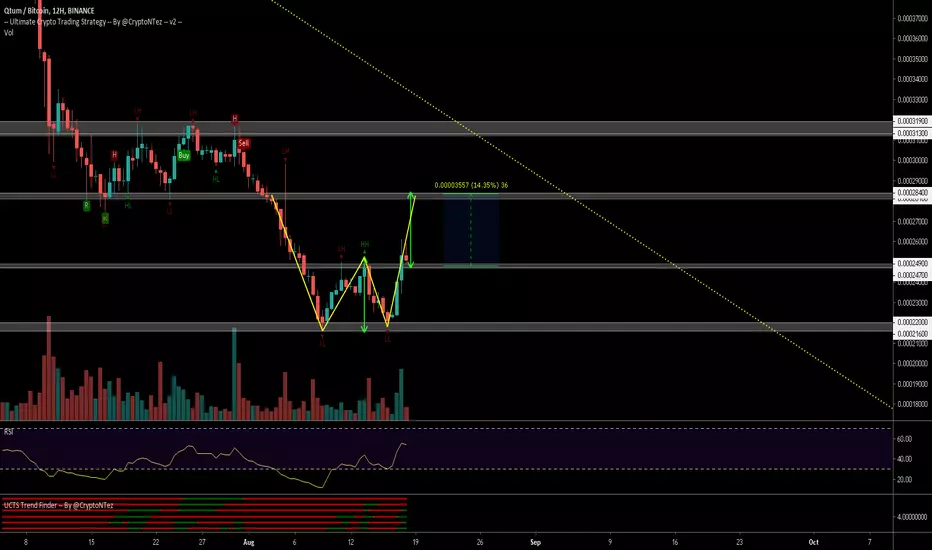Click the 19 date on time axis
The width and height of the screenshot is (932, 550).
(x=415, y=542)
